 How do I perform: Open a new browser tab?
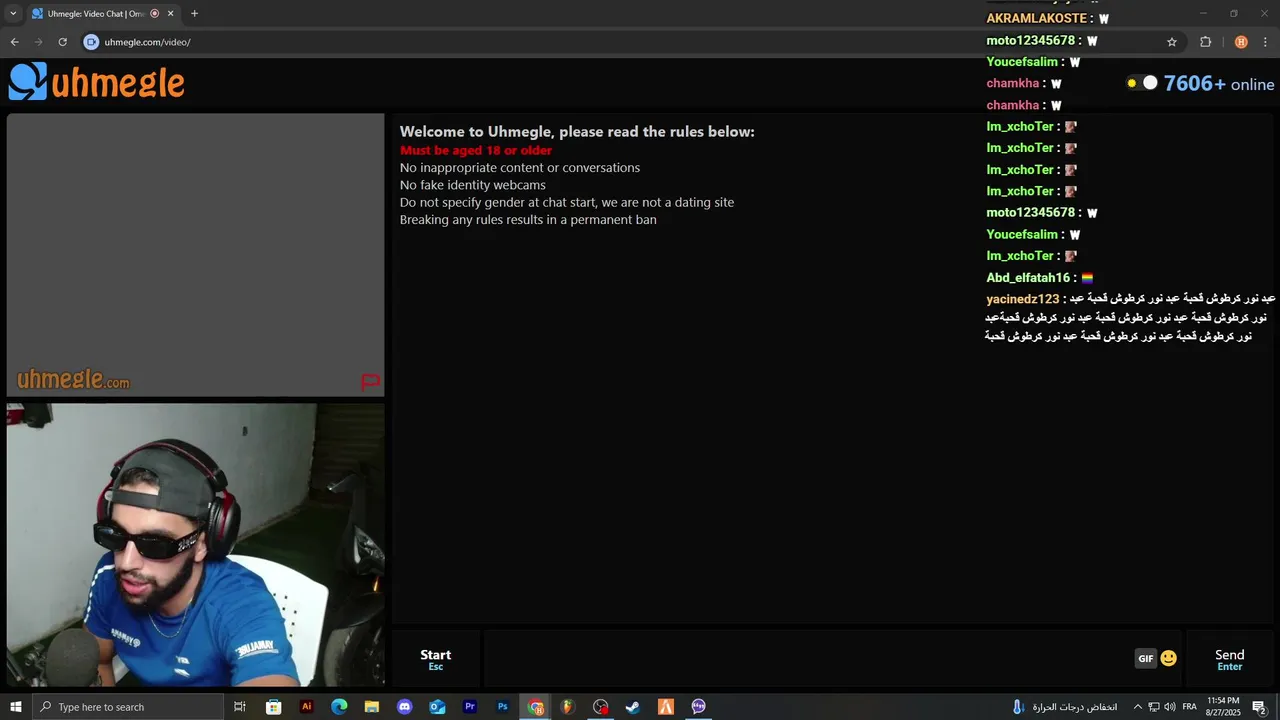(x=194, y=14)
